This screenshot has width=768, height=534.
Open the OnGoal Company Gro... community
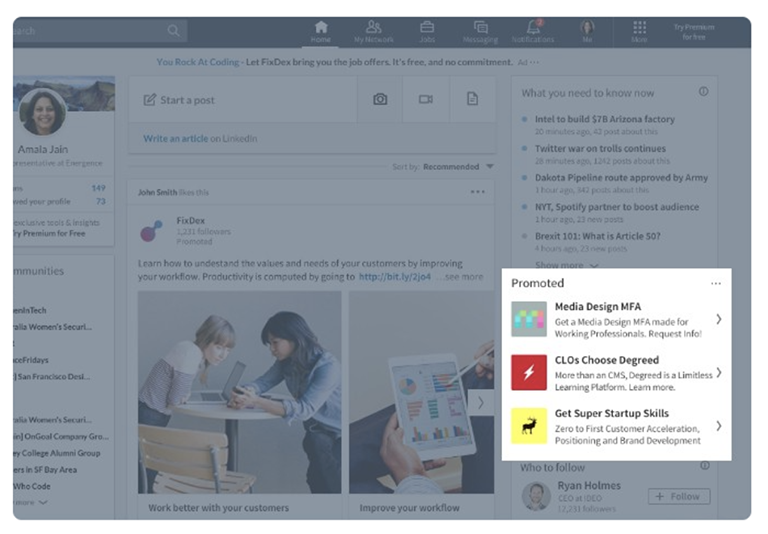(x=61, y=437)
